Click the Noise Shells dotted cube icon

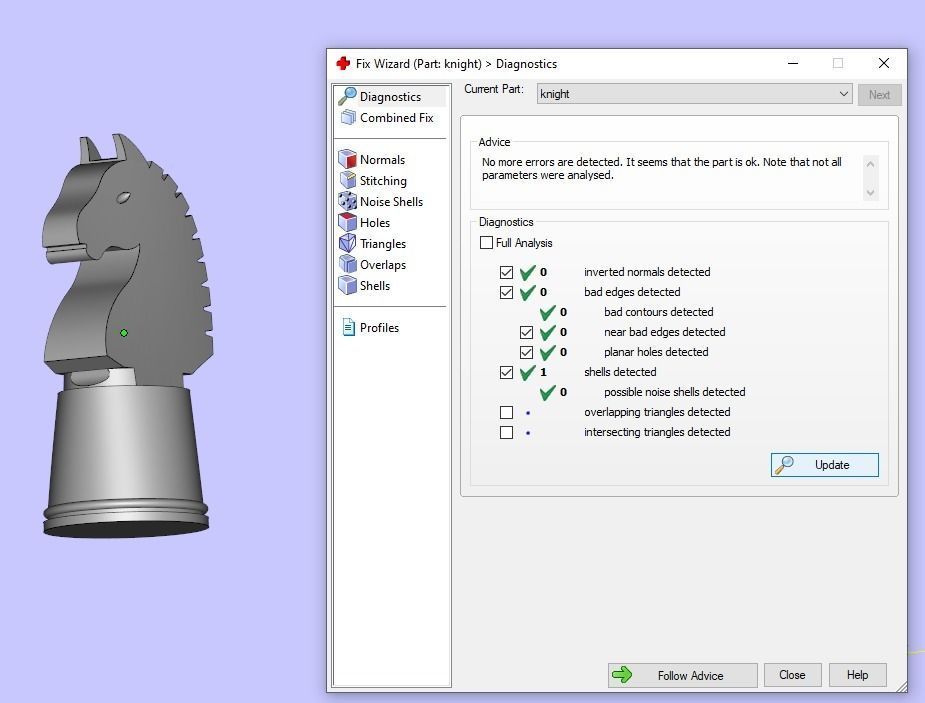pyautogui.click(x=347, y=201)
